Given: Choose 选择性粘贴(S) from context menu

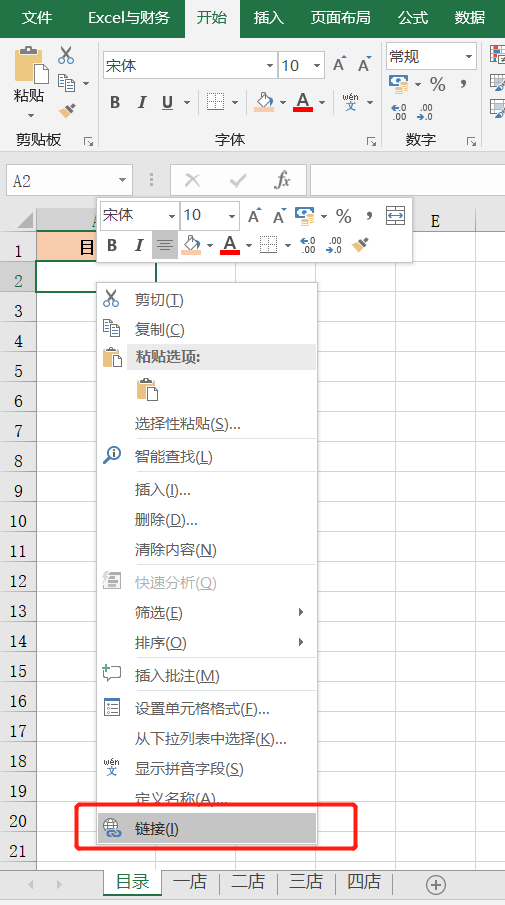Looking at the screenshot, I should tap(207, 424).
